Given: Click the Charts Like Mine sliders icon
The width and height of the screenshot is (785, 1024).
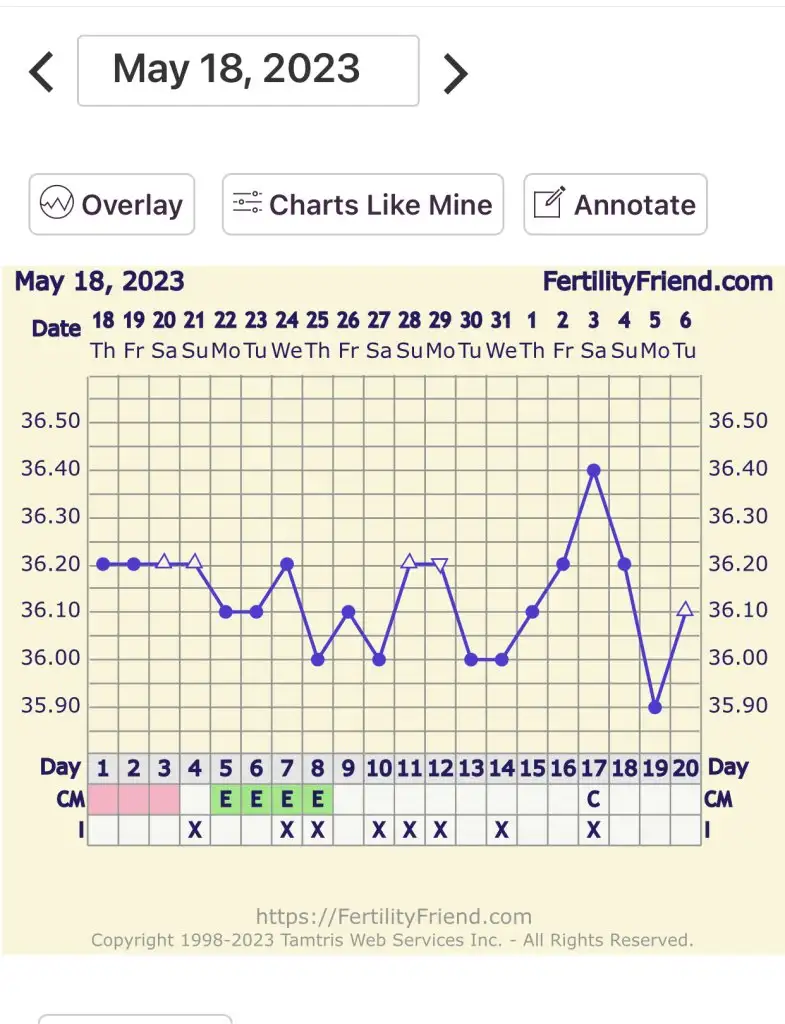Looking at the screenshot, I should [x=247, y=204].
